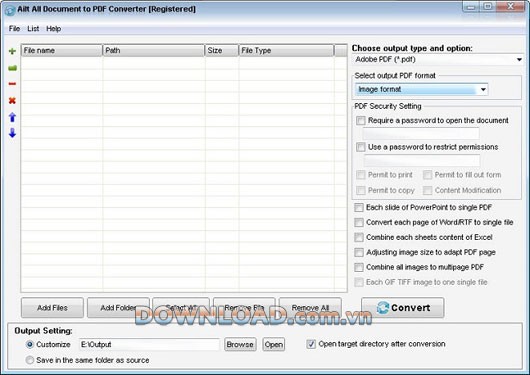
Task: Check Convert each page of Word/RTF option
Action: coord(359,222)
